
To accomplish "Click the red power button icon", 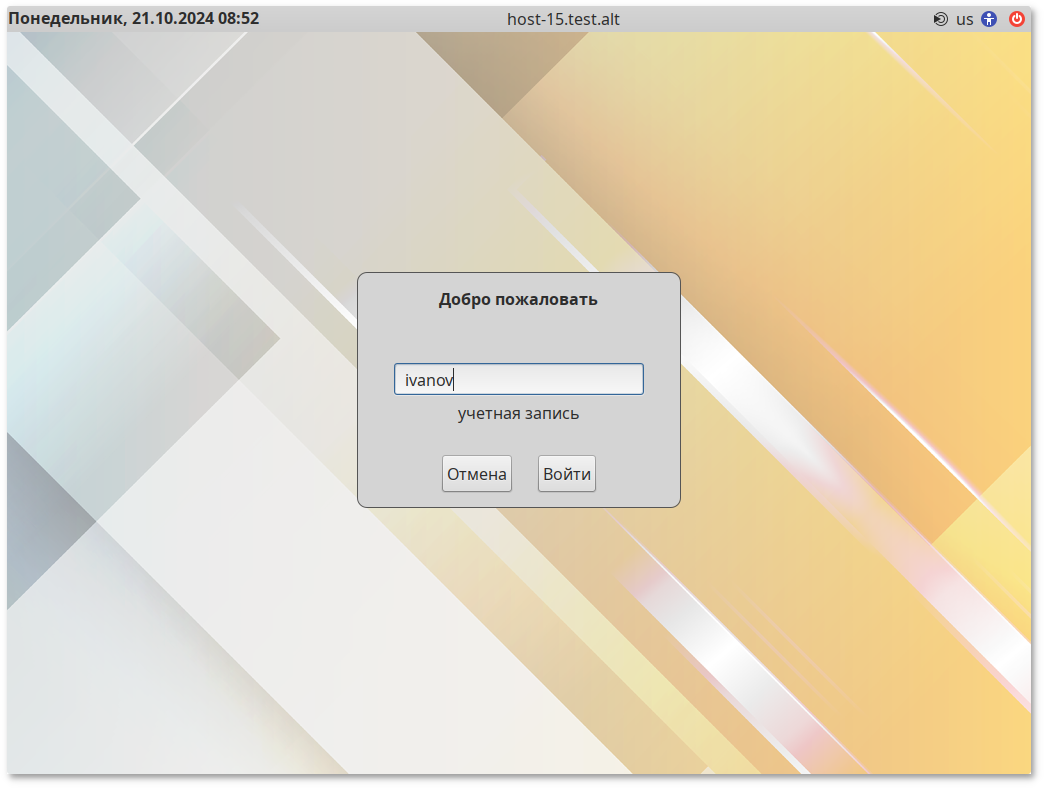I will coord(1017,19).
